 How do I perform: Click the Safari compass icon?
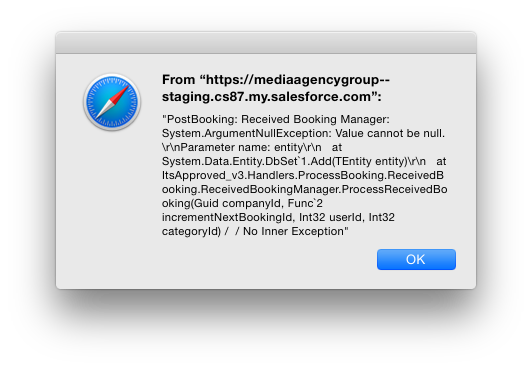[x=112, y=102]
